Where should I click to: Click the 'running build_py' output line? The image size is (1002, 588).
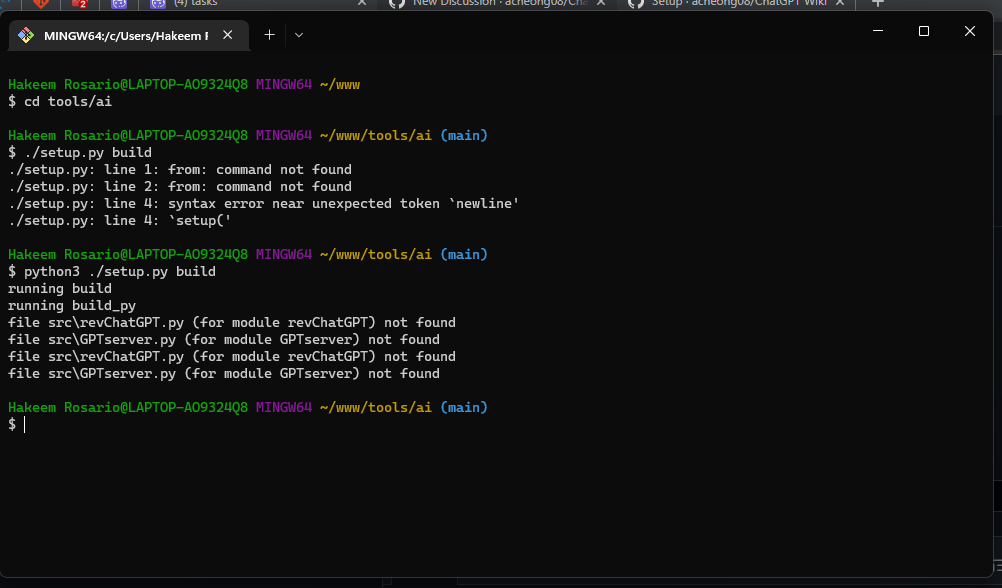[72, 306]
